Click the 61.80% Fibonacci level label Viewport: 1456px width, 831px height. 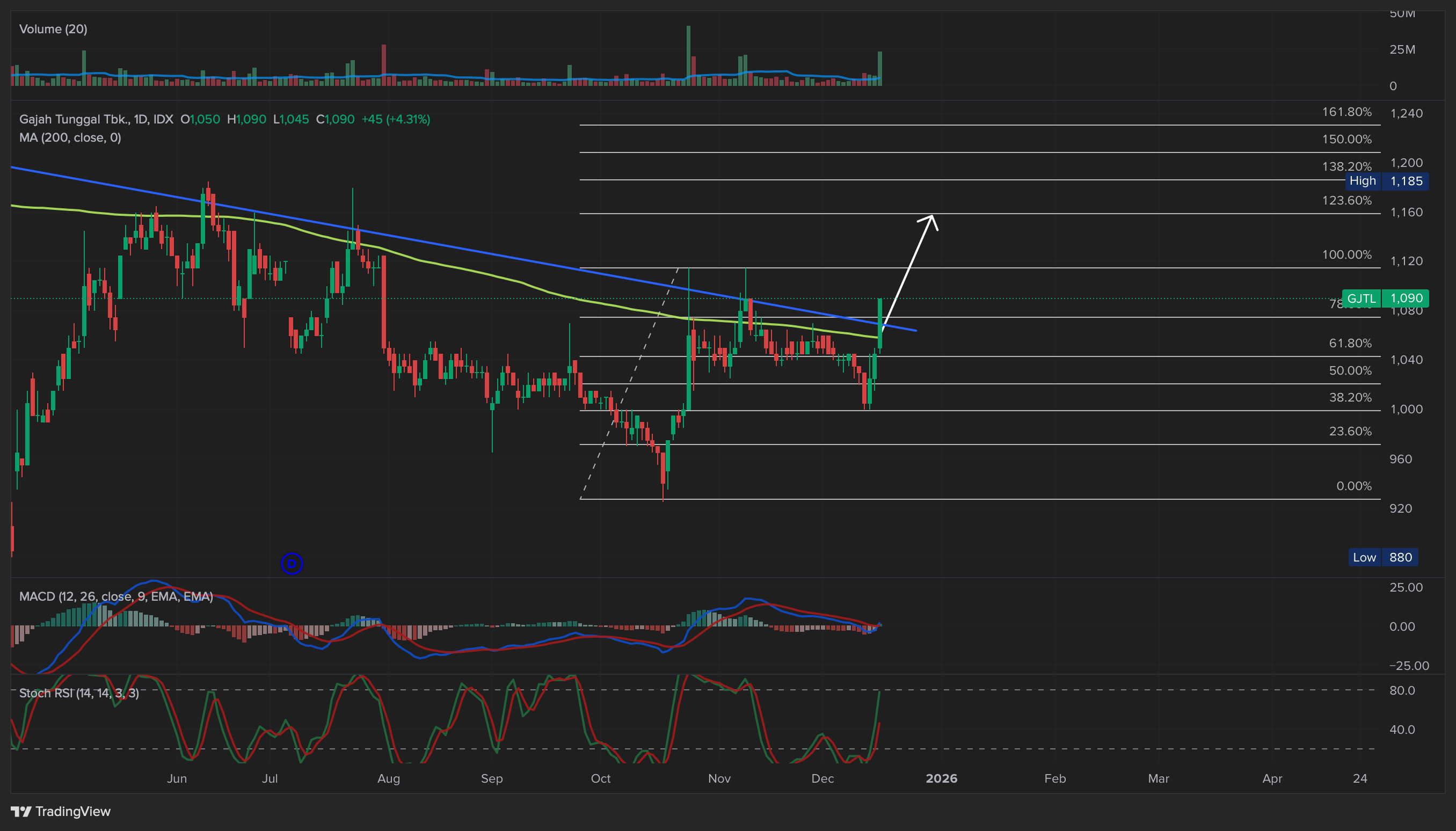click(x=1350, y=343)
